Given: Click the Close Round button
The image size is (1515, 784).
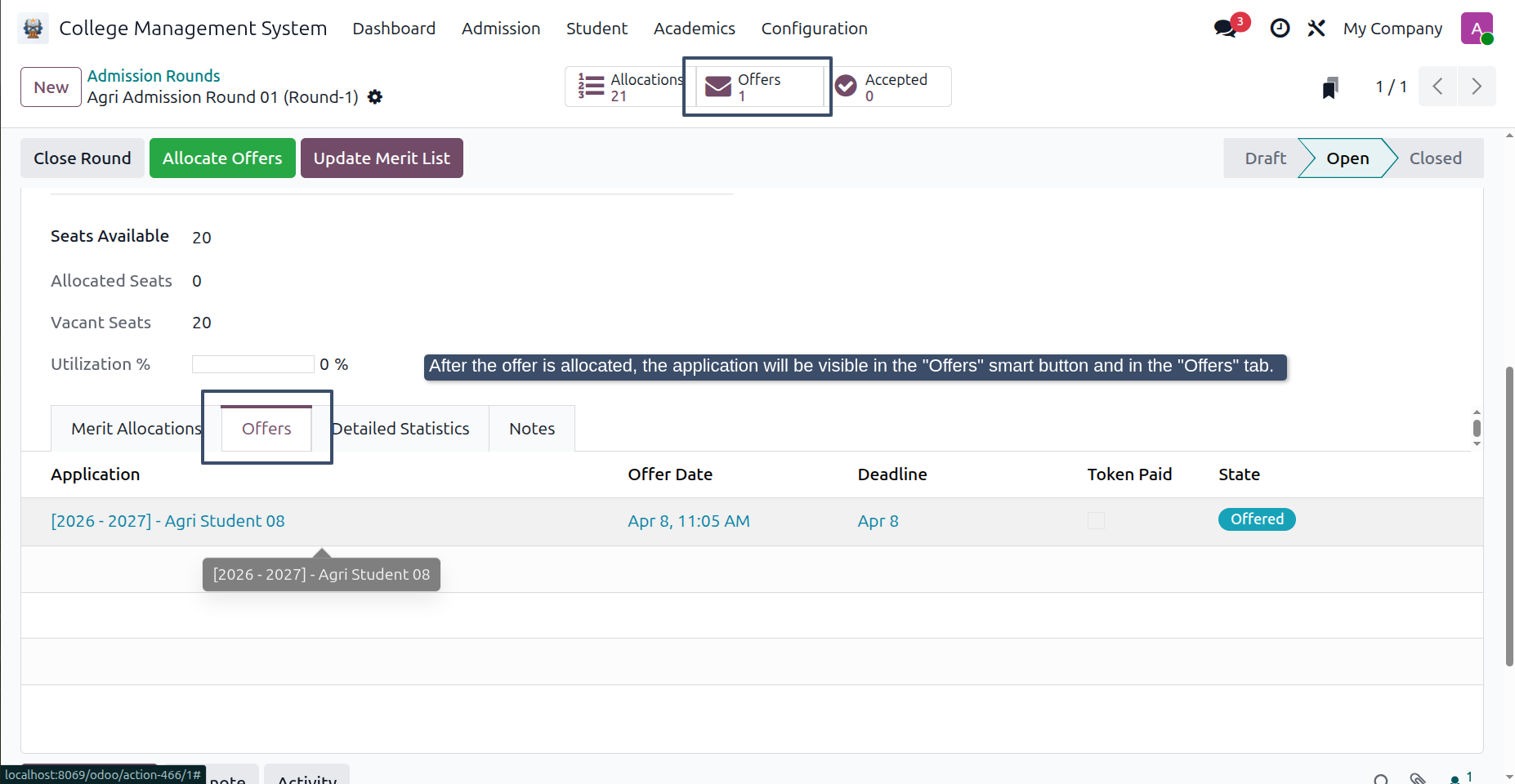Looking at the screenshot, I should point(83,158).
